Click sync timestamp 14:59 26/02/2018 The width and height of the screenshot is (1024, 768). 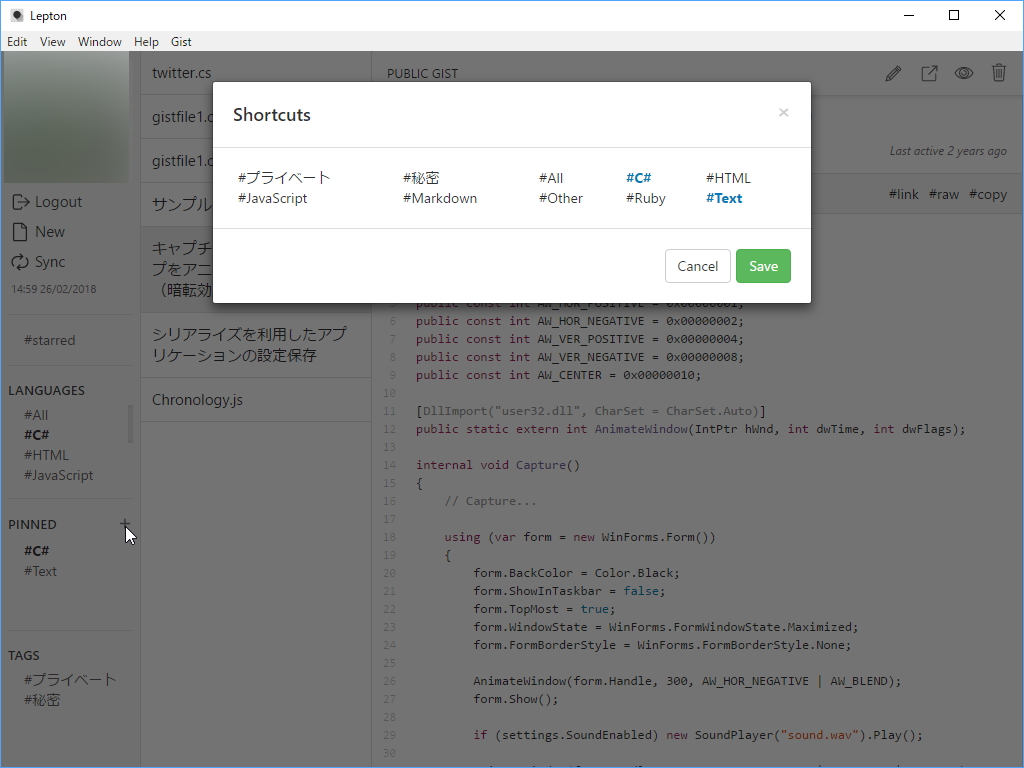point(54,289)
